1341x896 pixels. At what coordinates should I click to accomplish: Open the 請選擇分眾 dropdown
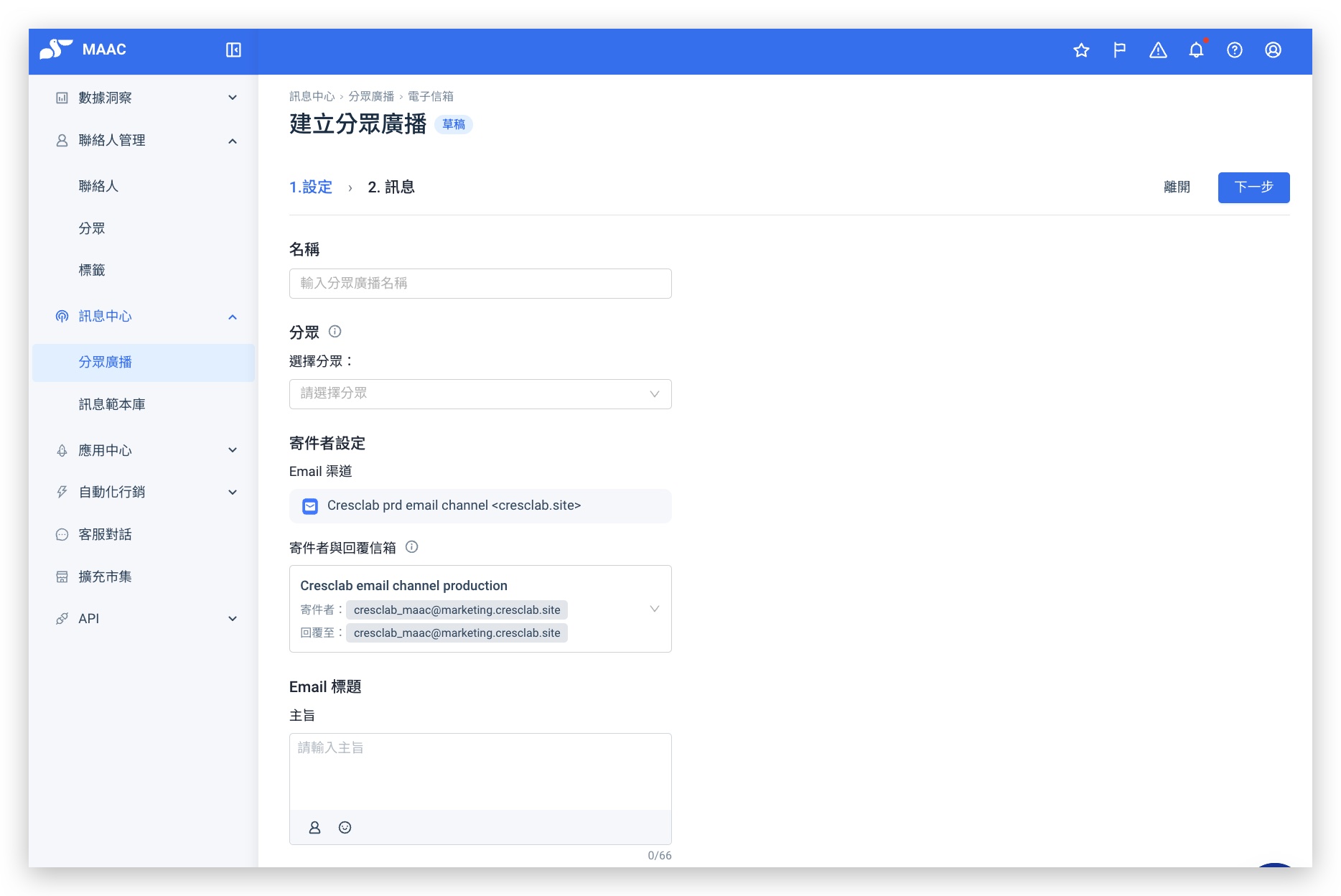click(480, 394)
